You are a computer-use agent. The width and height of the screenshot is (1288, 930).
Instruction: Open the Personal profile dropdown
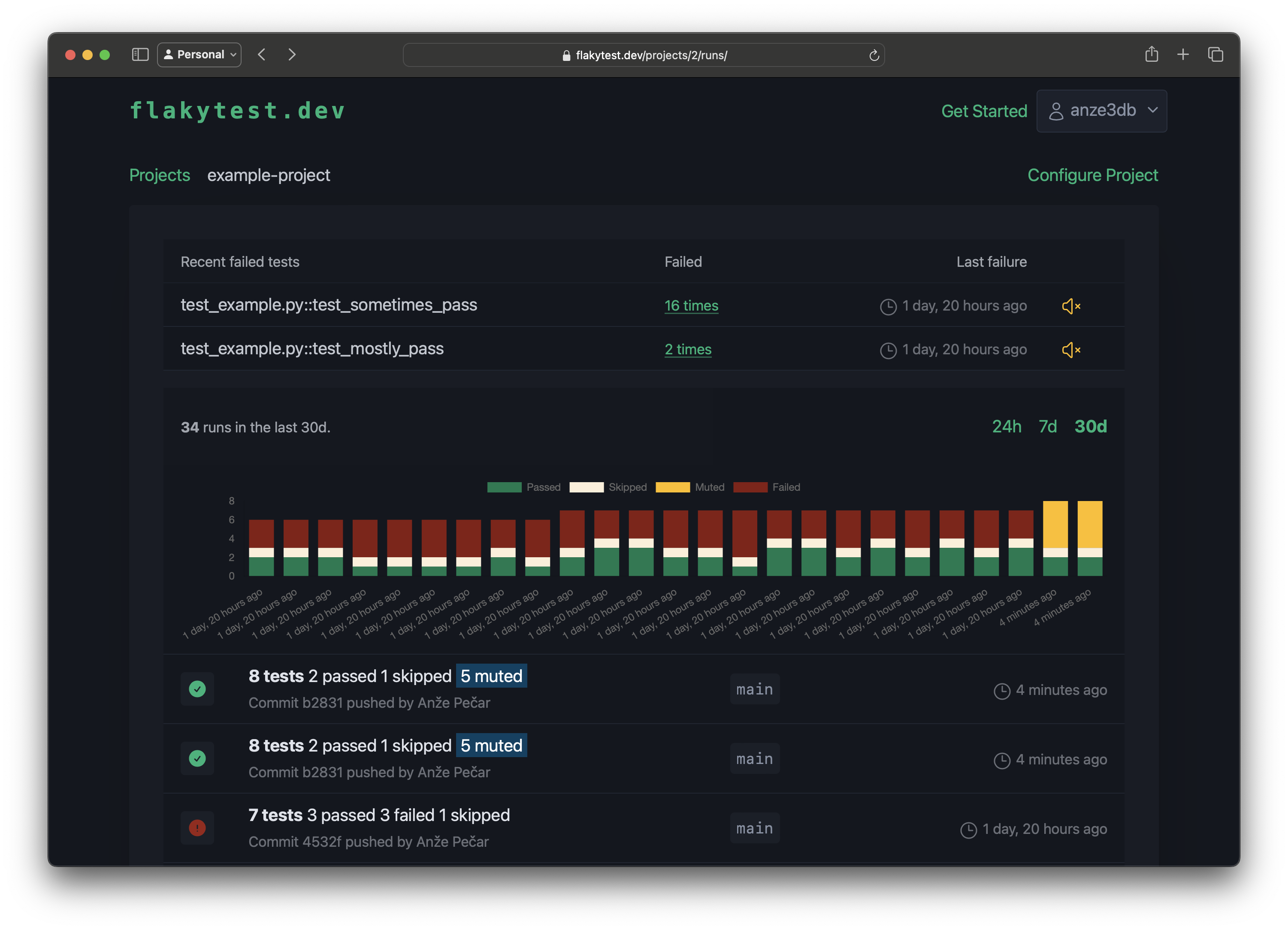pyautogui.click(x=200, y=54)
